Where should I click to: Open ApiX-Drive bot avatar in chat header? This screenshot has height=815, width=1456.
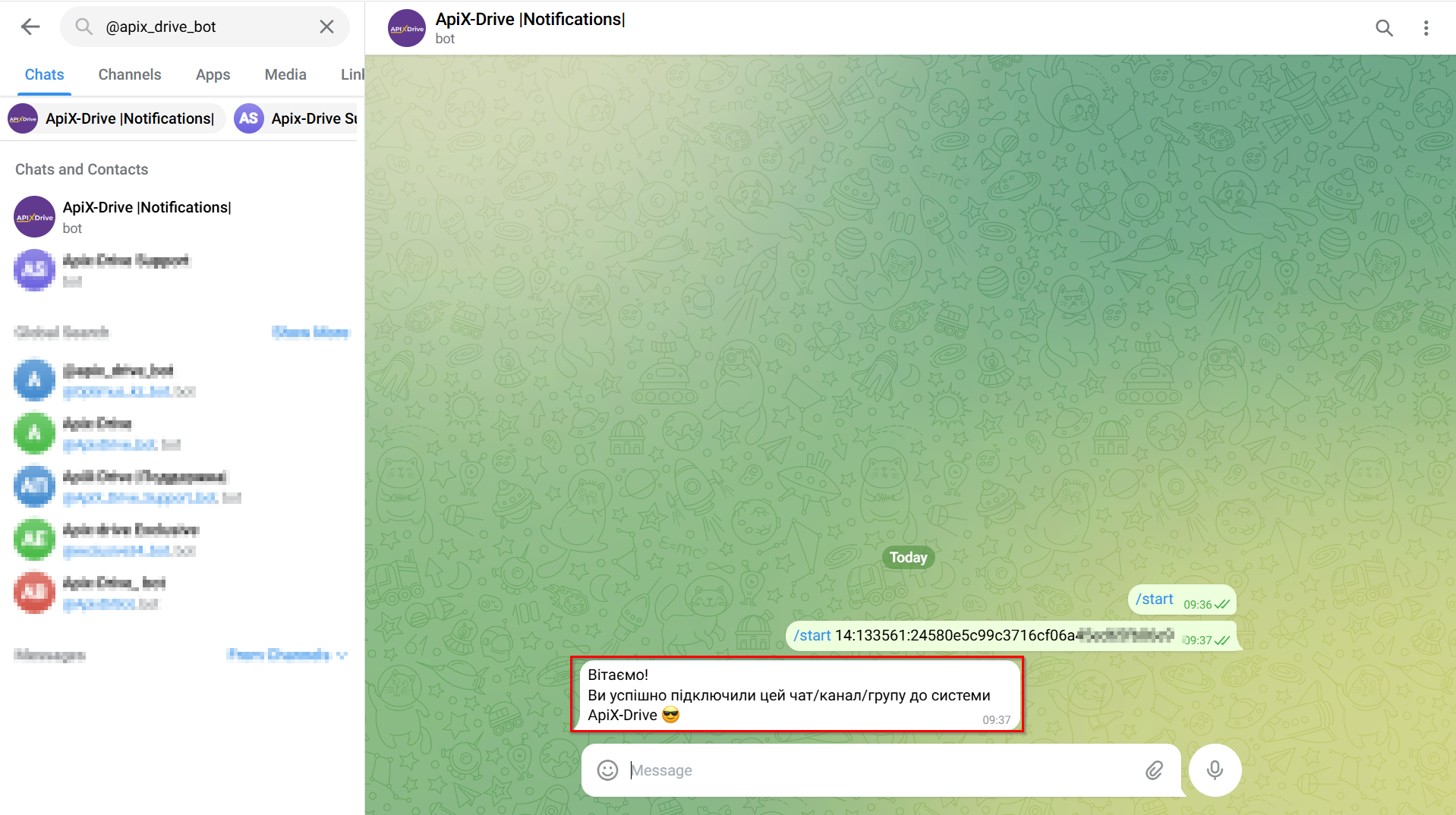407,28
